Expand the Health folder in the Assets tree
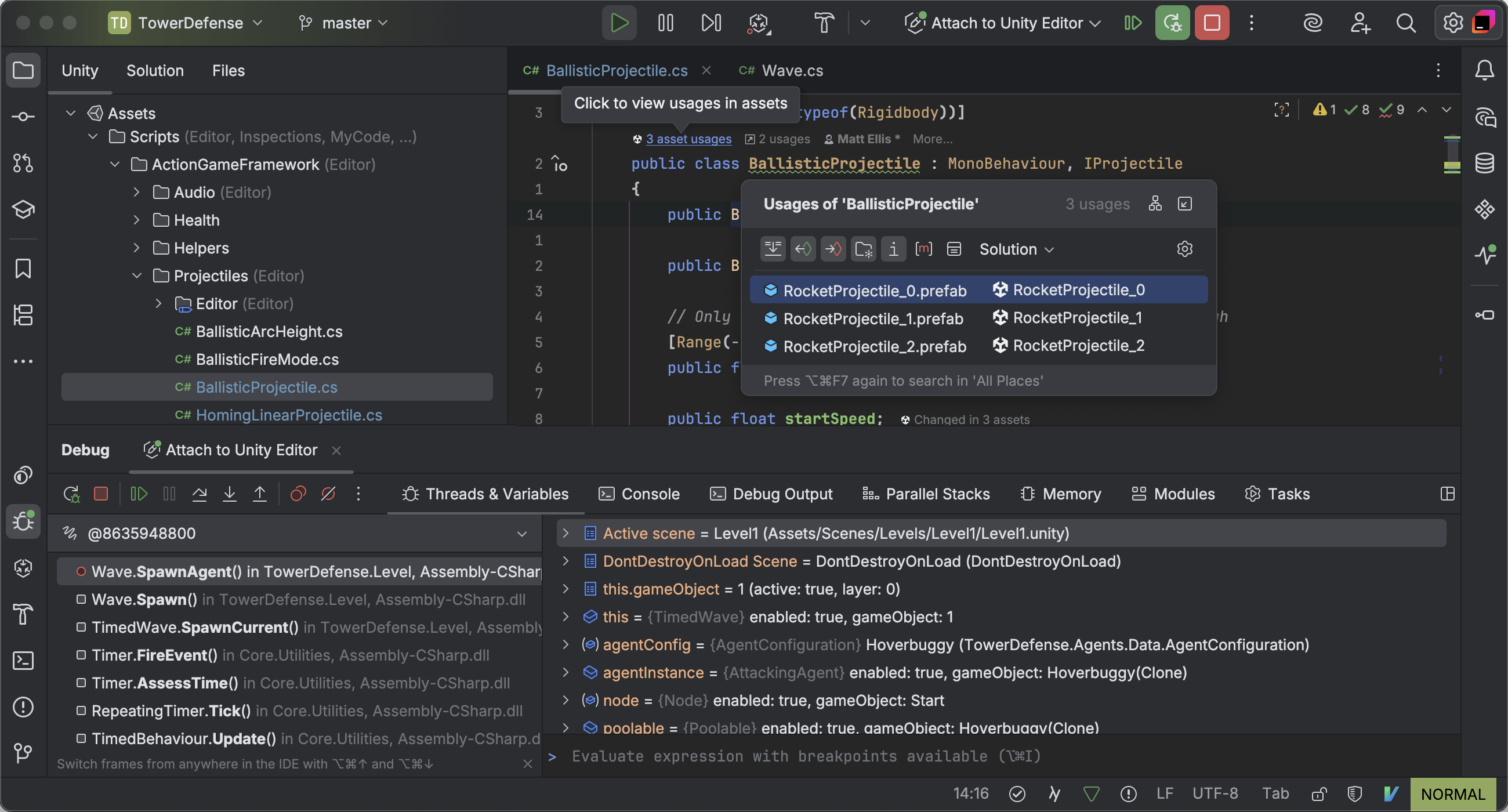The height and width of the screenshot is (812, 1508). pyautogui.click(x=136, y=220)
